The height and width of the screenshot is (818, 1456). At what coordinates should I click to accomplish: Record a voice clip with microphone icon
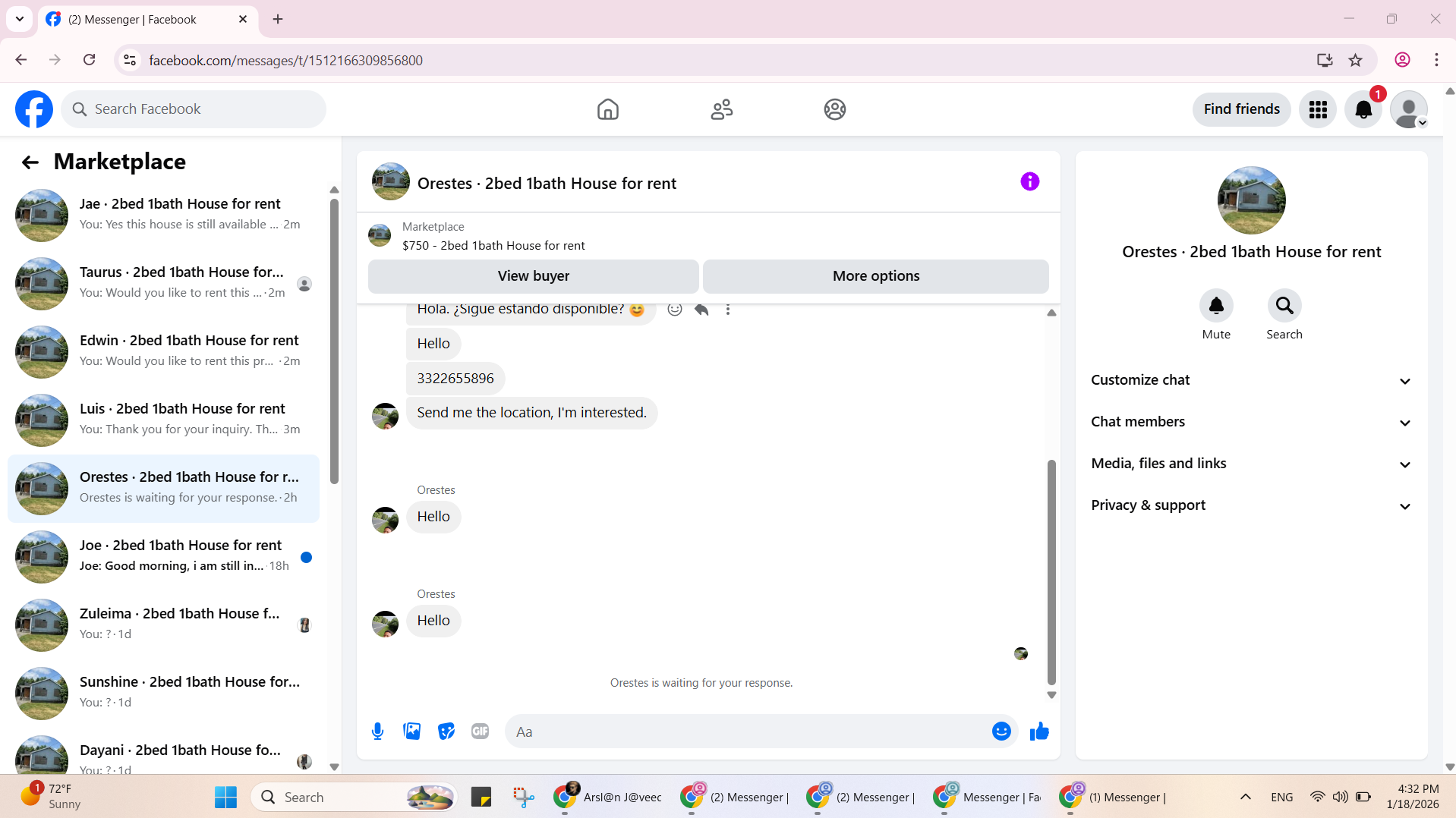pos(377,731)
